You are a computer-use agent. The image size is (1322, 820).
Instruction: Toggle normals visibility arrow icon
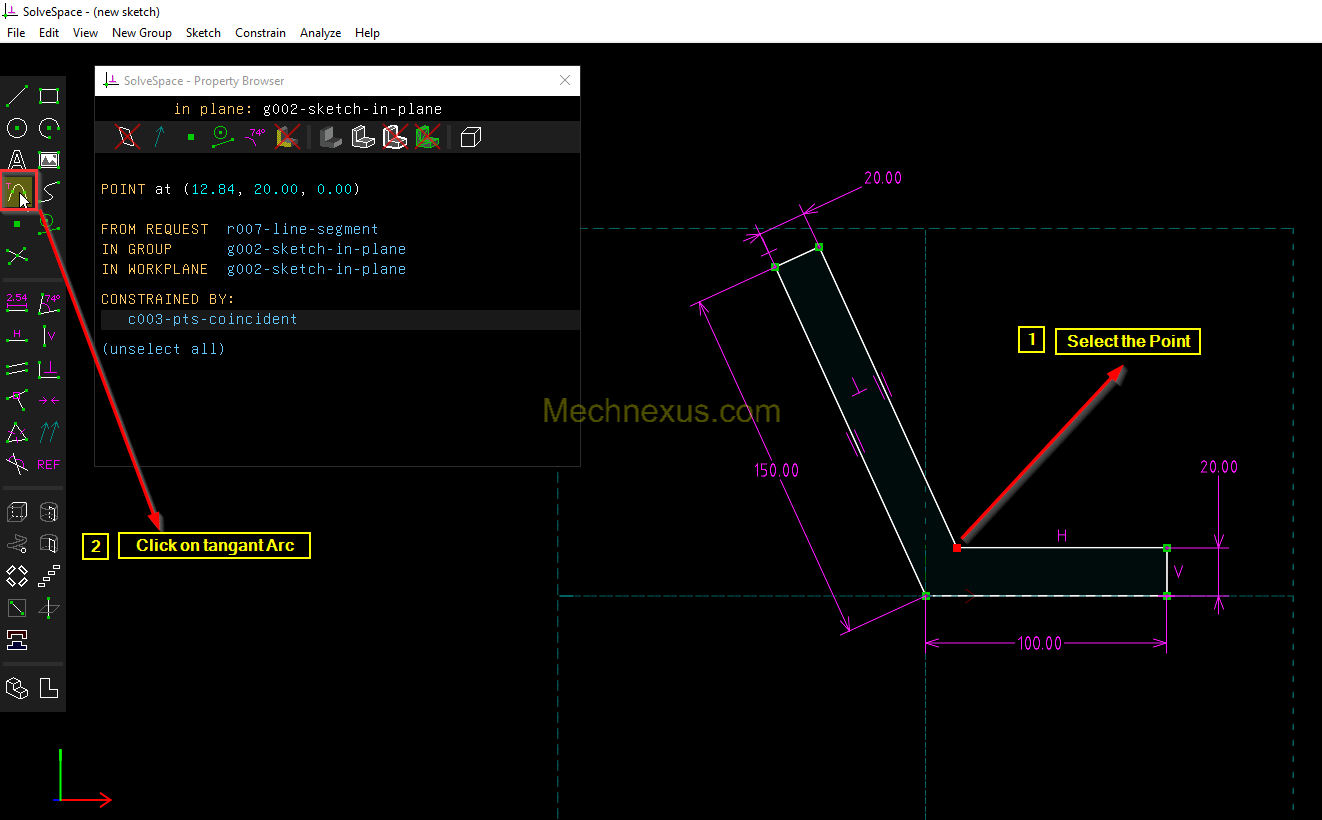[159, 137]
